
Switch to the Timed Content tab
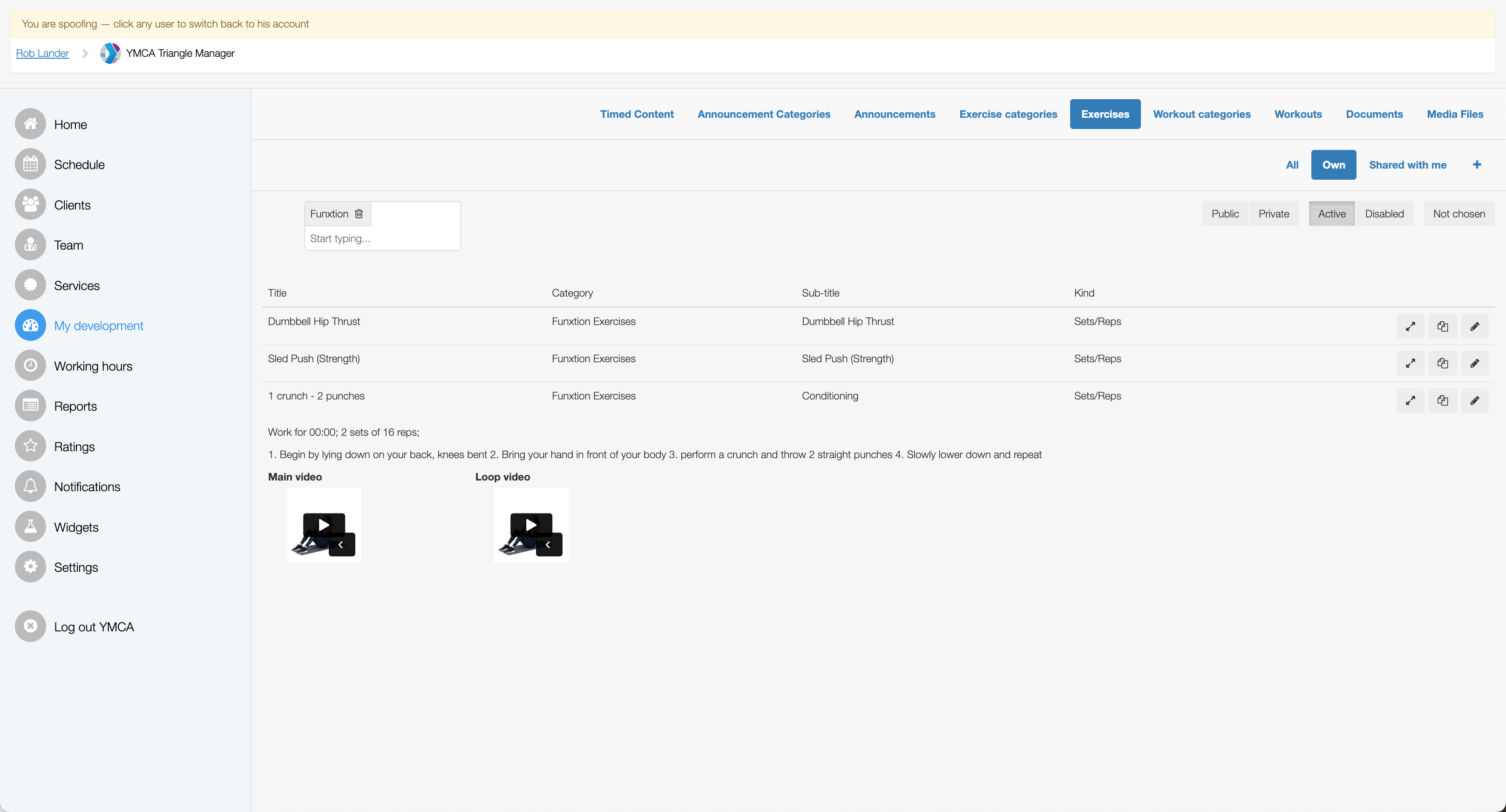click(637, 114)
